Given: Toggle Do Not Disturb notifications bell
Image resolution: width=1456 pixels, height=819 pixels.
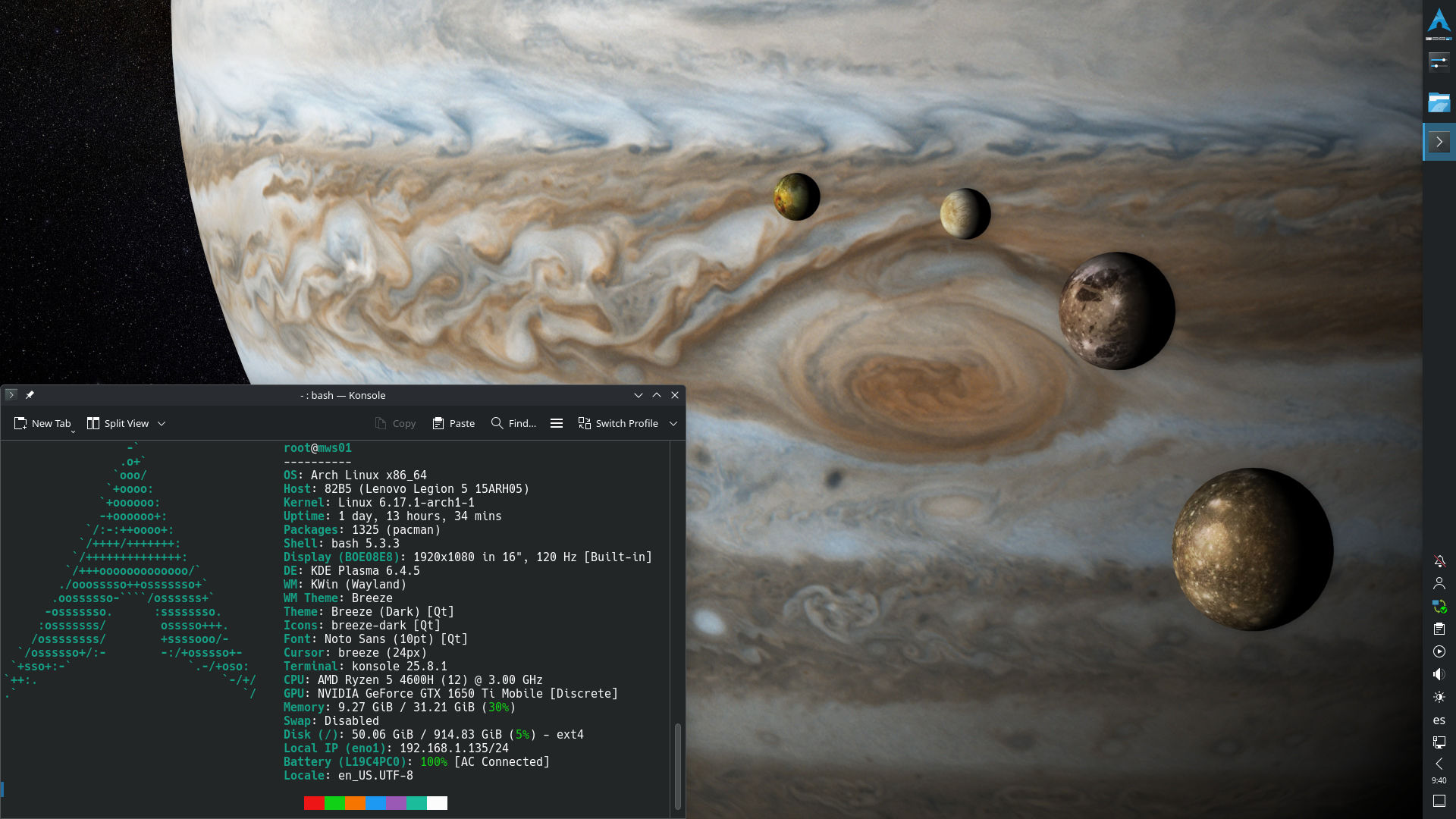Looking at the screenshot, I should click(x=1439, y=561).
